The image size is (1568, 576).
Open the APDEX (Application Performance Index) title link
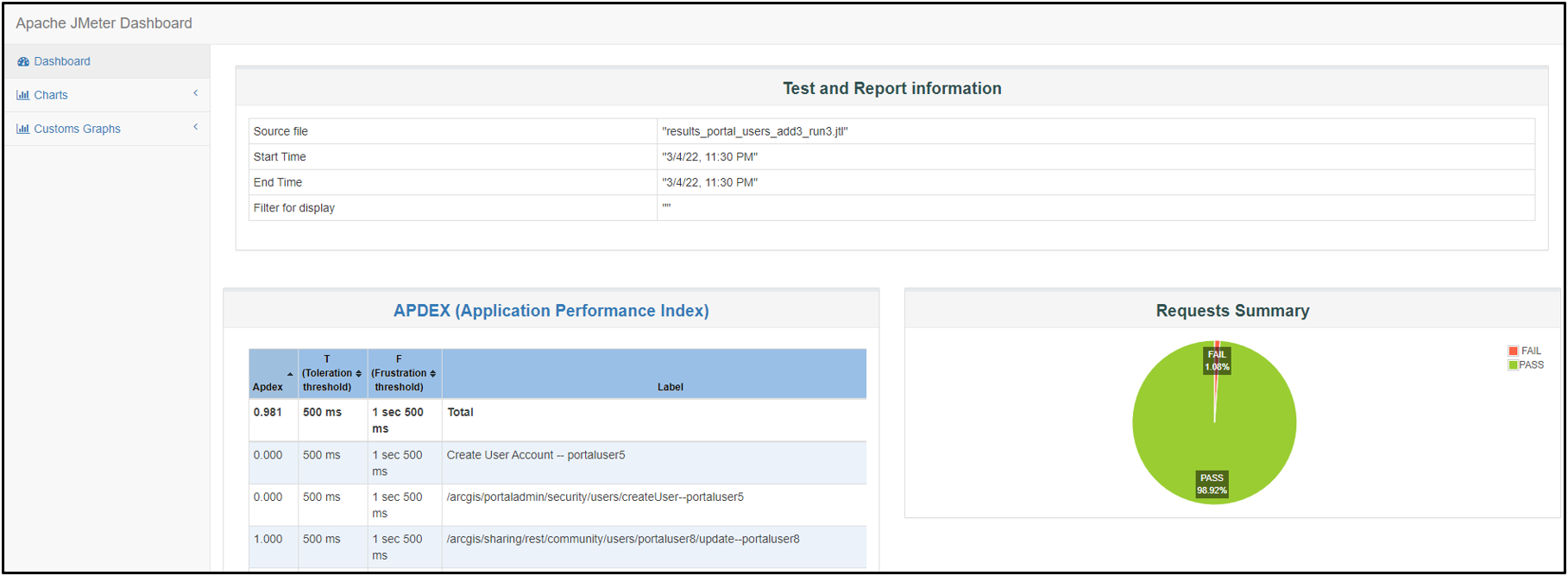pyautogui.click(x=551, y=311)
